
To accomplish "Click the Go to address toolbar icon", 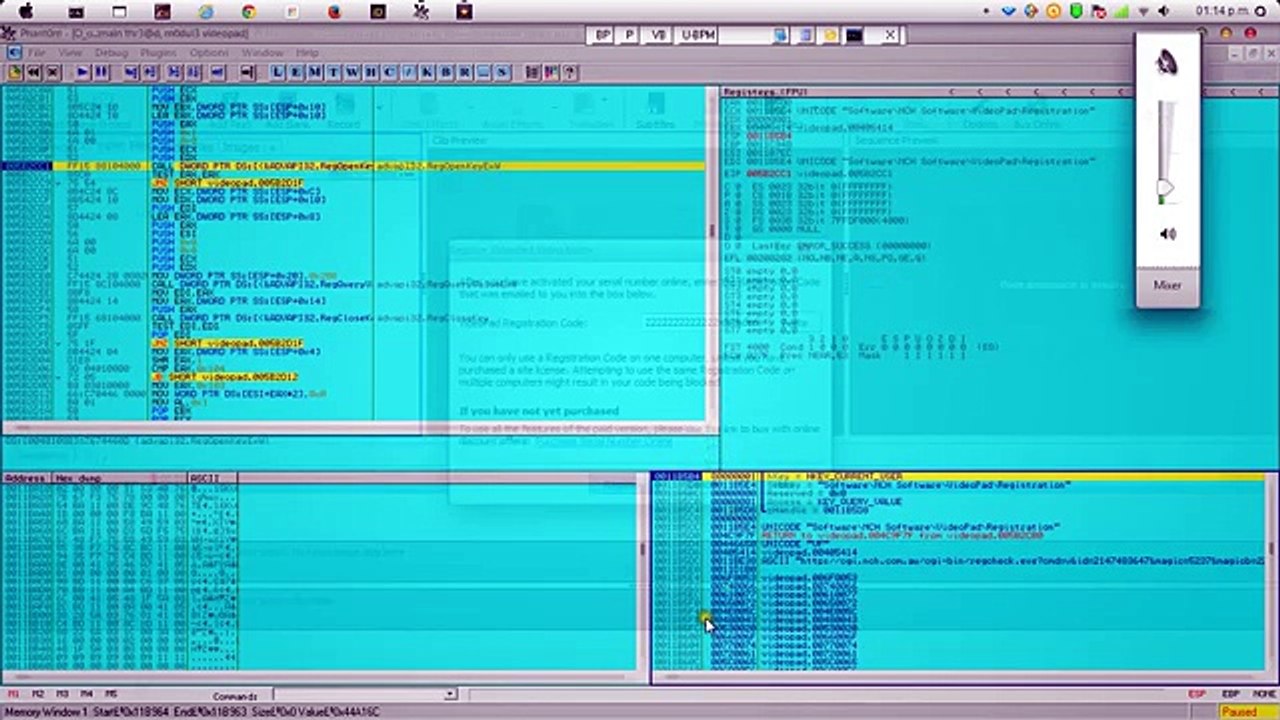I will 248,72.
